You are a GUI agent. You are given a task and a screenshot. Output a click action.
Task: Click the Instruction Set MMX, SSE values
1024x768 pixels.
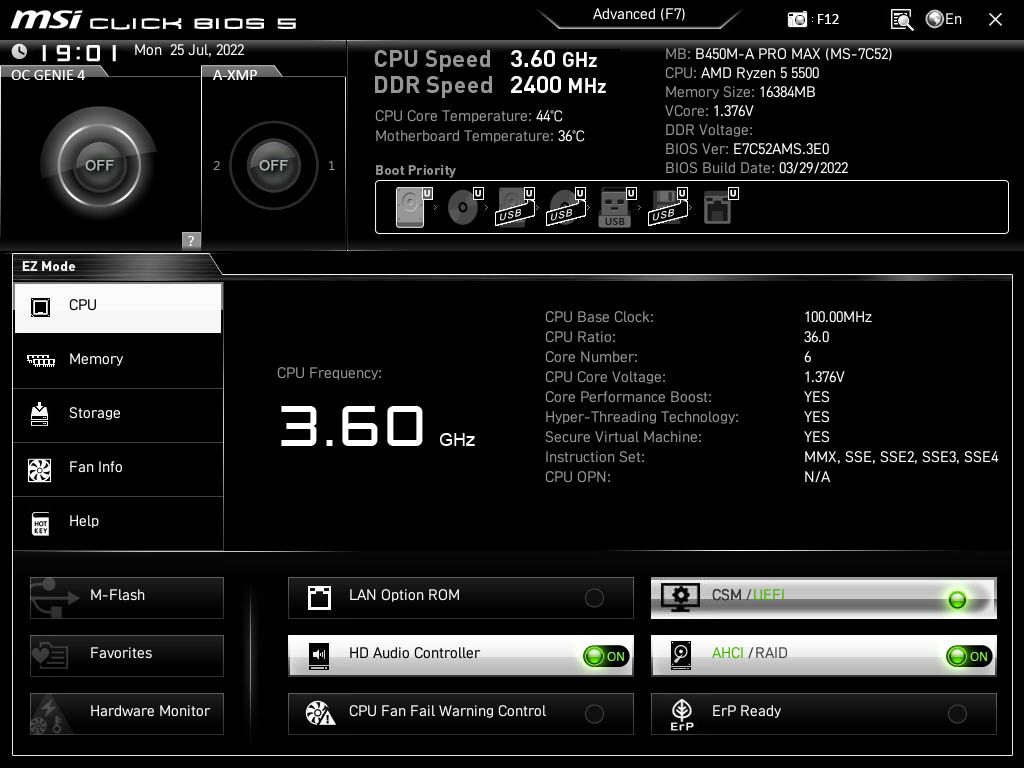(x=901, y=457)
